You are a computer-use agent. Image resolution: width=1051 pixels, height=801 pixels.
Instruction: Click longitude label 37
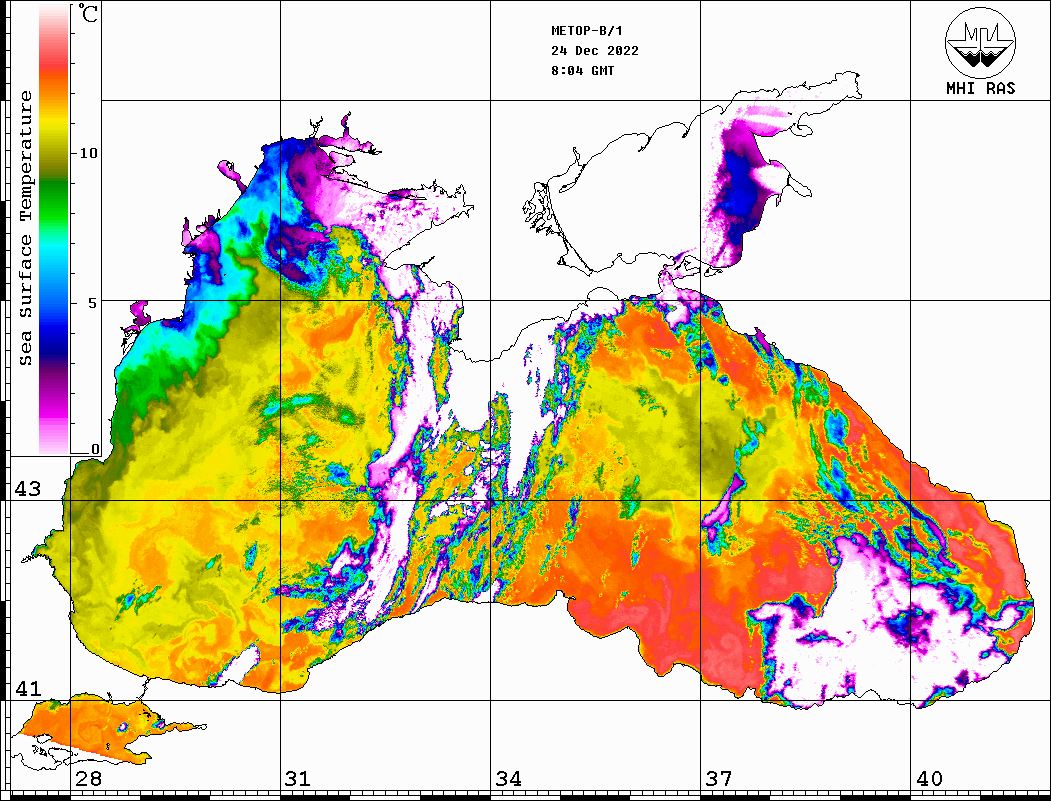point(718,779)
